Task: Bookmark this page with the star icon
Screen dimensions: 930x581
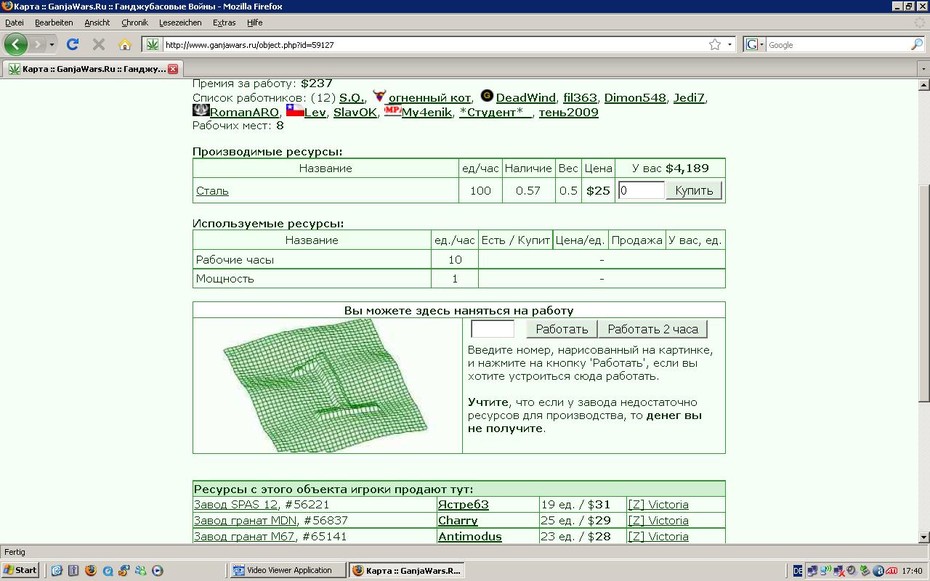Action: 715,44
